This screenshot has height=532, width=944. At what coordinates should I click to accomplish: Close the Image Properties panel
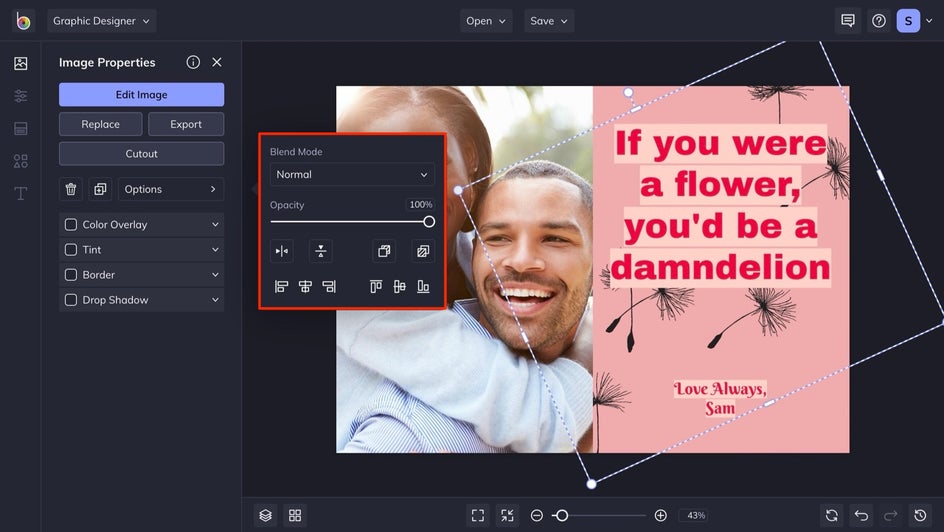click(217, 62)
